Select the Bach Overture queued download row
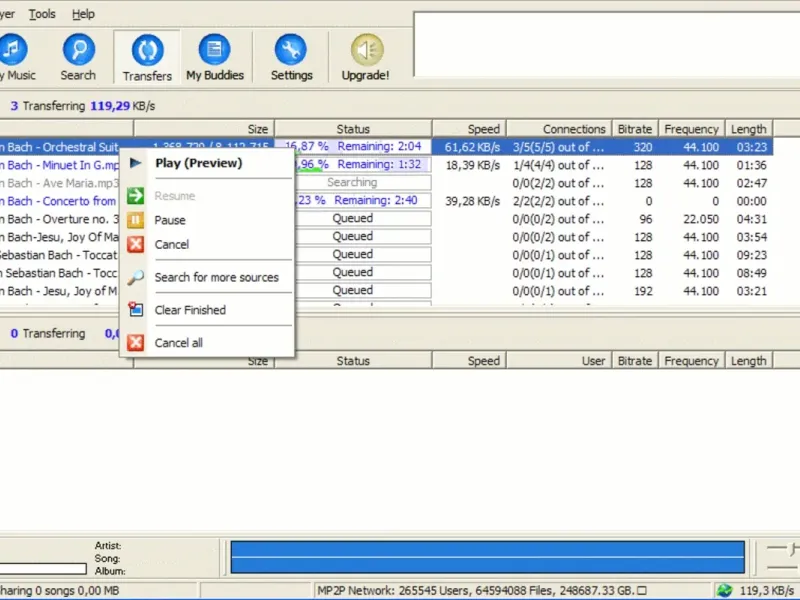This screenshot has width=800, height=600. (60, 219)
